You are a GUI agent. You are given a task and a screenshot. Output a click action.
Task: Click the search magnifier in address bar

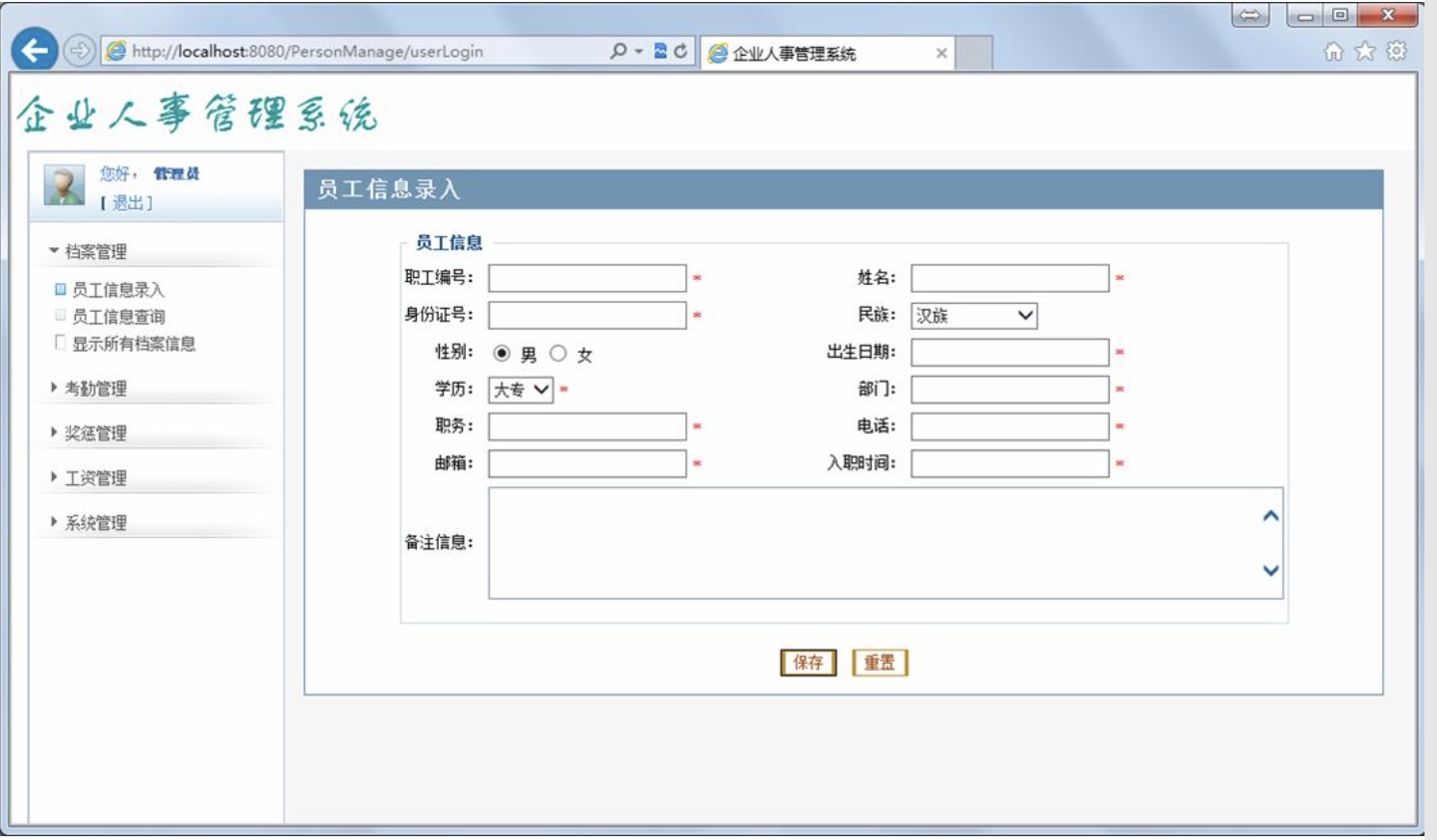click(618, 51)
